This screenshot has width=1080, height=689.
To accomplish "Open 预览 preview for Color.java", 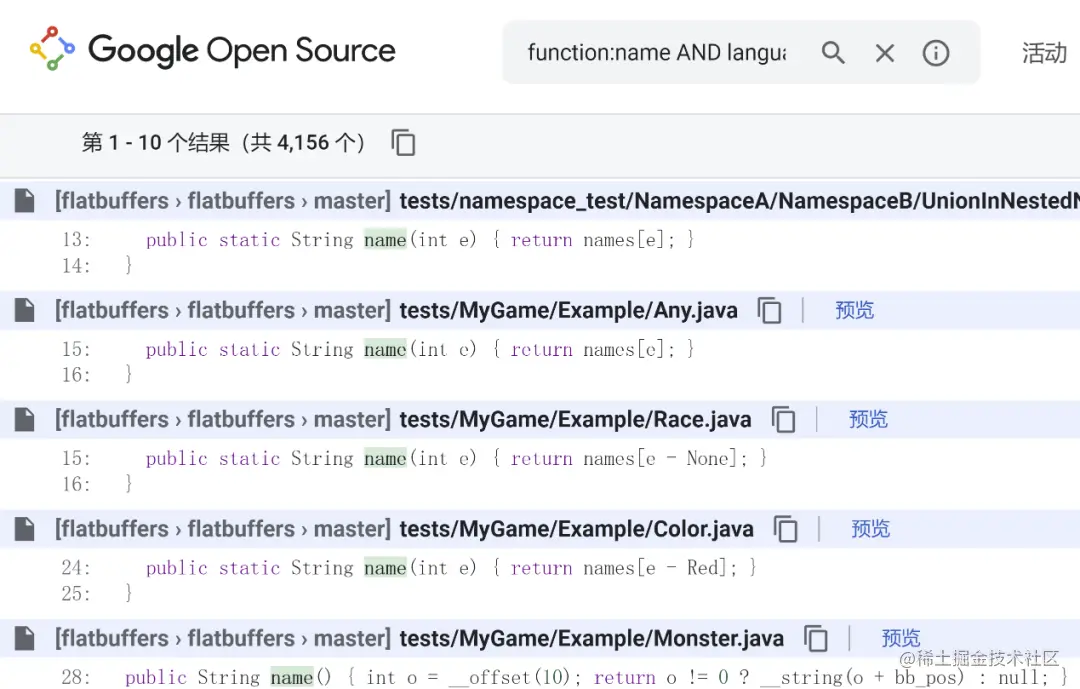I will pyautogui.click(x=870, y=529).
